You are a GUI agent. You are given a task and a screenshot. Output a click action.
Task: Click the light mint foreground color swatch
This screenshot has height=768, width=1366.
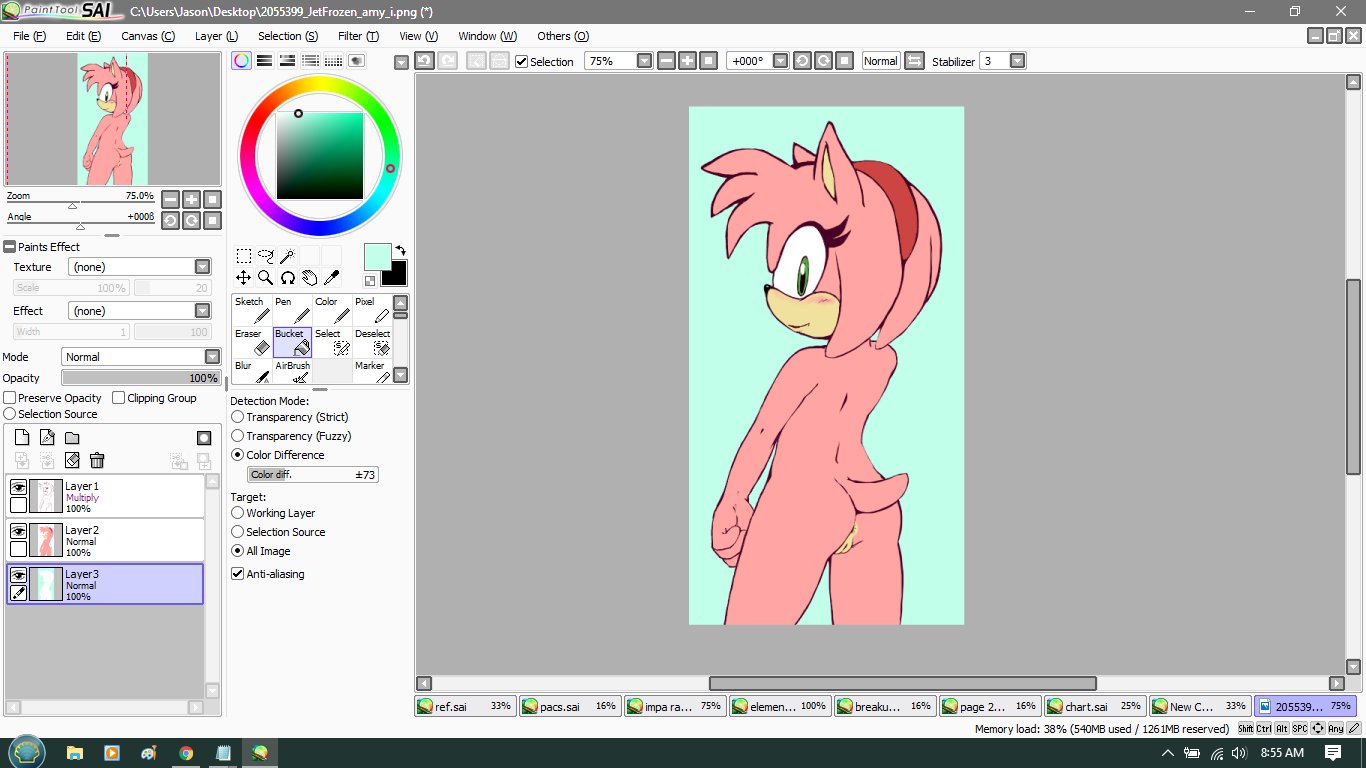[376, 256]
